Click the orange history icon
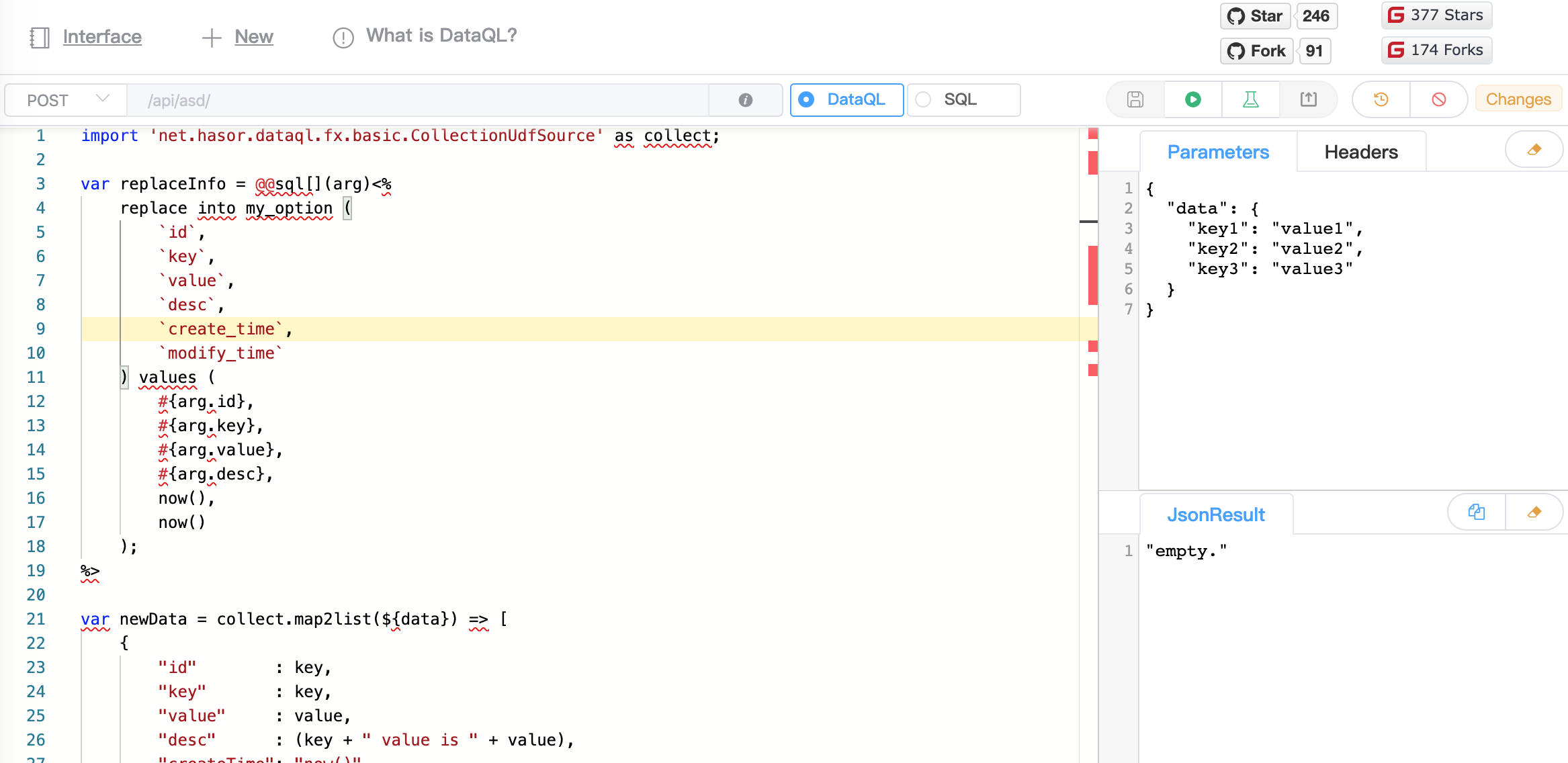Screen dimensions: 1568x763 coord(1381,99)
